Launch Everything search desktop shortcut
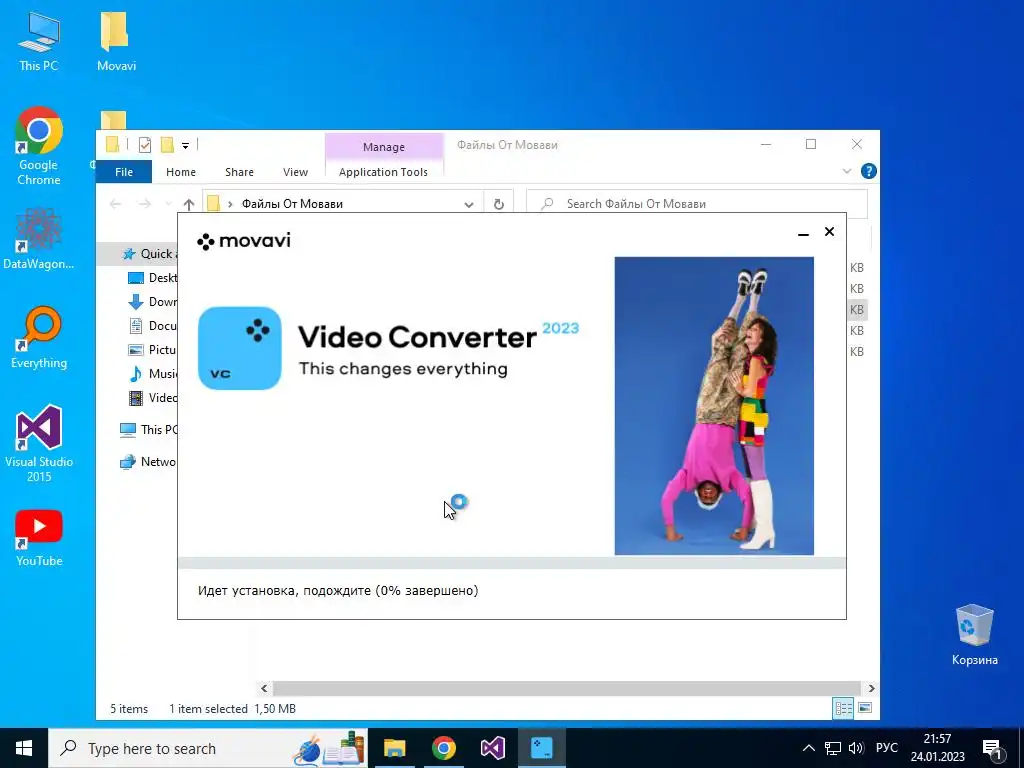 pos(39,338)
